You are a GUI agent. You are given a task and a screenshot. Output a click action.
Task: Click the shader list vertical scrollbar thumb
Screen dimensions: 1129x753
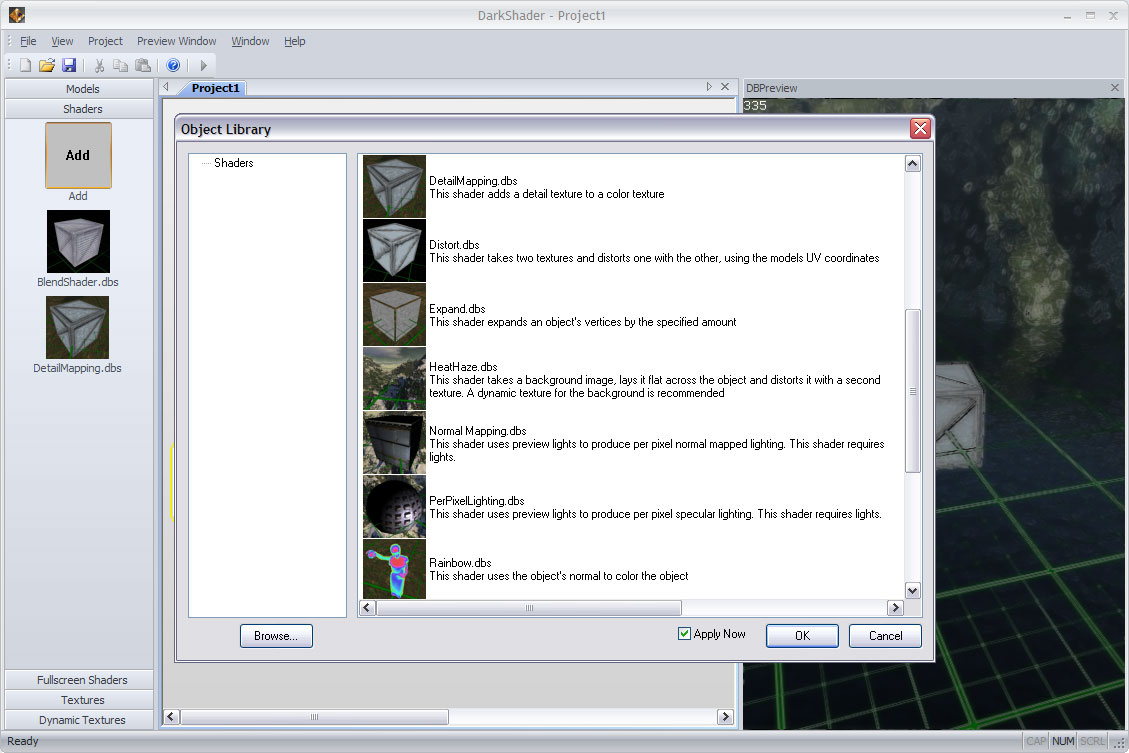click(x=912, y=391)
